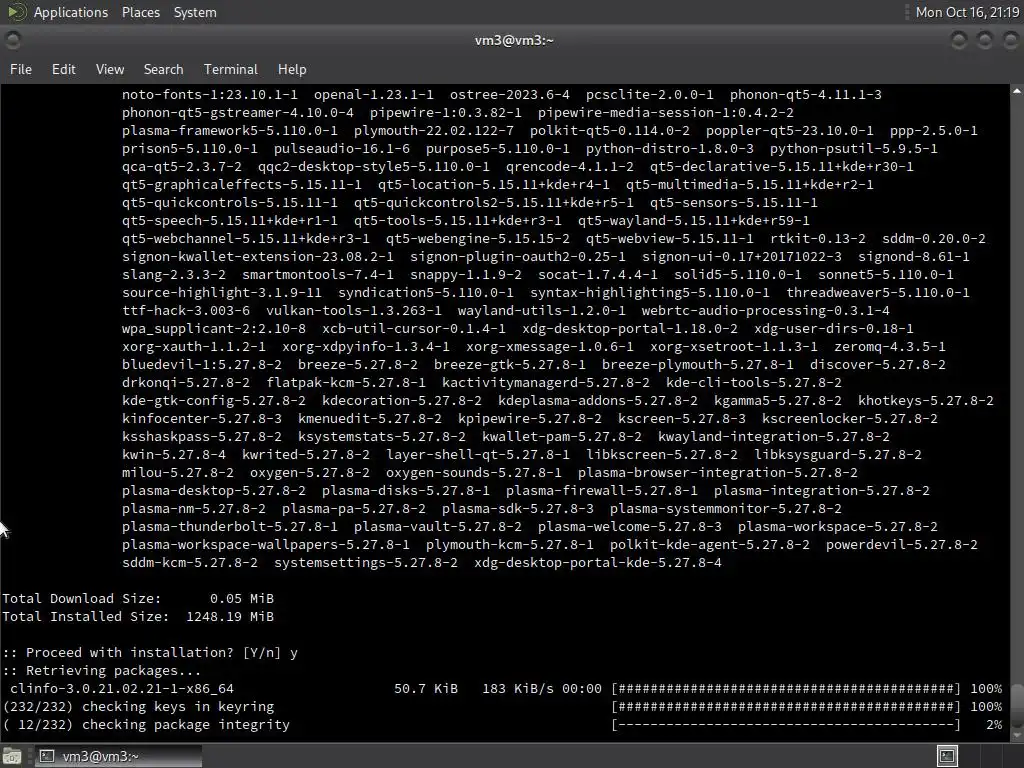Click the package name 'xdg-desktop-portal-kde-5.27.8-4'
Viewport: 1024px width, 768px height.
(x=598, y=563)
